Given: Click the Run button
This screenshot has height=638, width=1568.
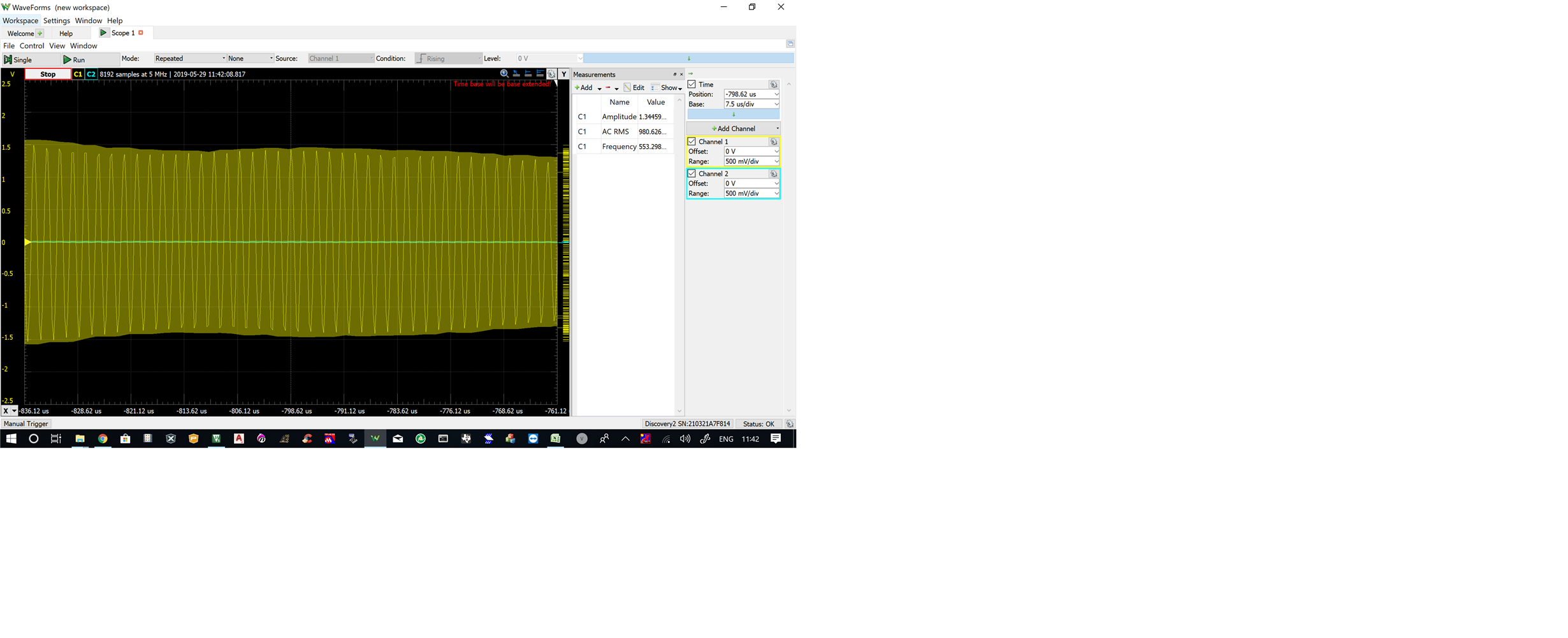Looking at the screenshot, I should [89, 59].
